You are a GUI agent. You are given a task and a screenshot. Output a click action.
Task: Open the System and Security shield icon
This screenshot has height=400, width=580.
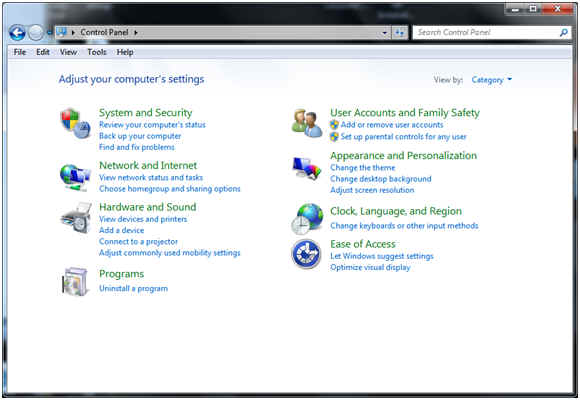point(76,124)
